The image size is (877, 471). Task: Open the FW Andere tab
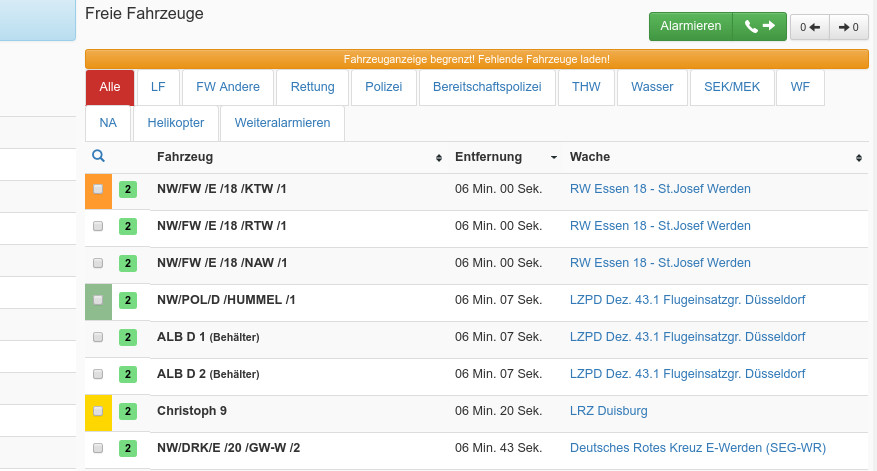(228, 87)
